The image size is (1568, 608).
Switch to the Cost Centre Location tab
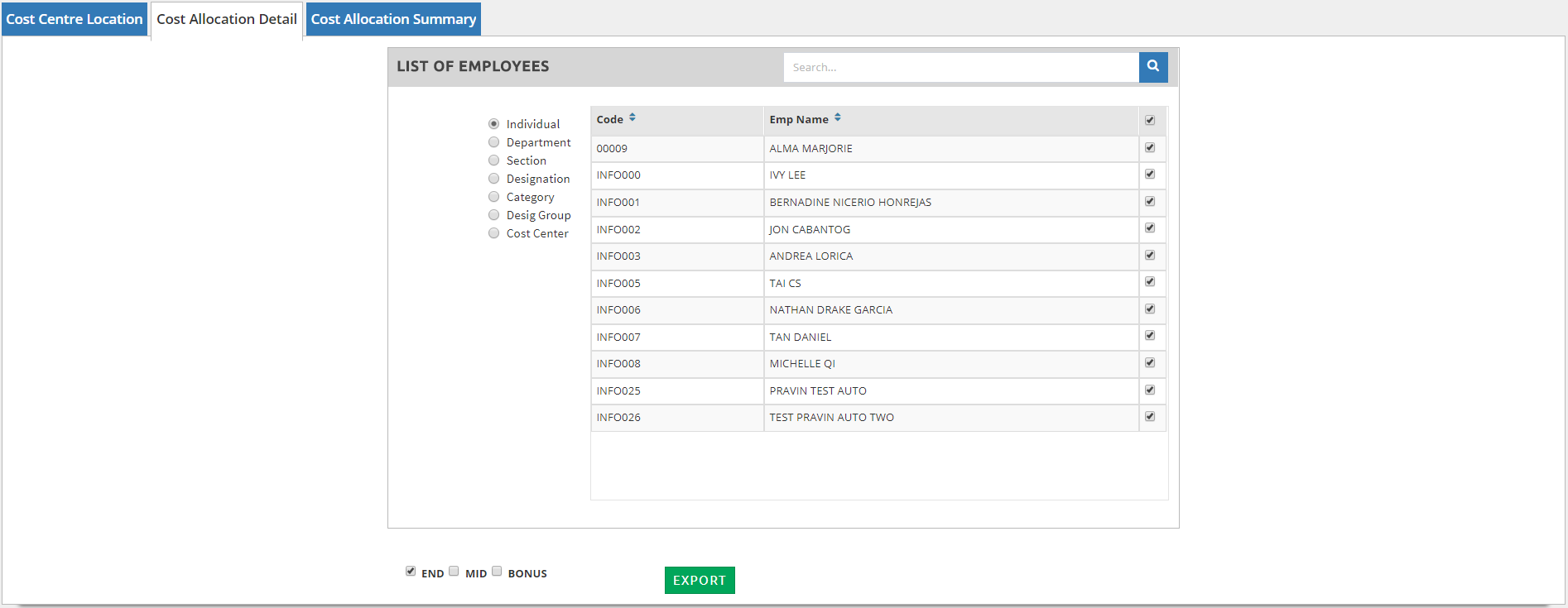tap(75, 19)
